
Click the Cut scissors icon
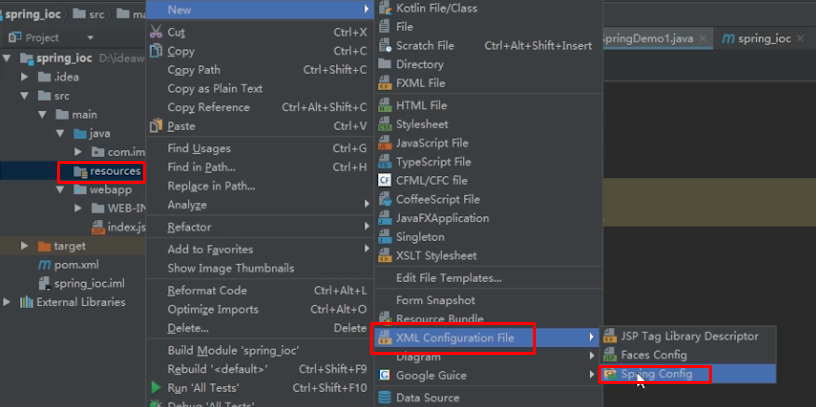(x=156, y=32)
